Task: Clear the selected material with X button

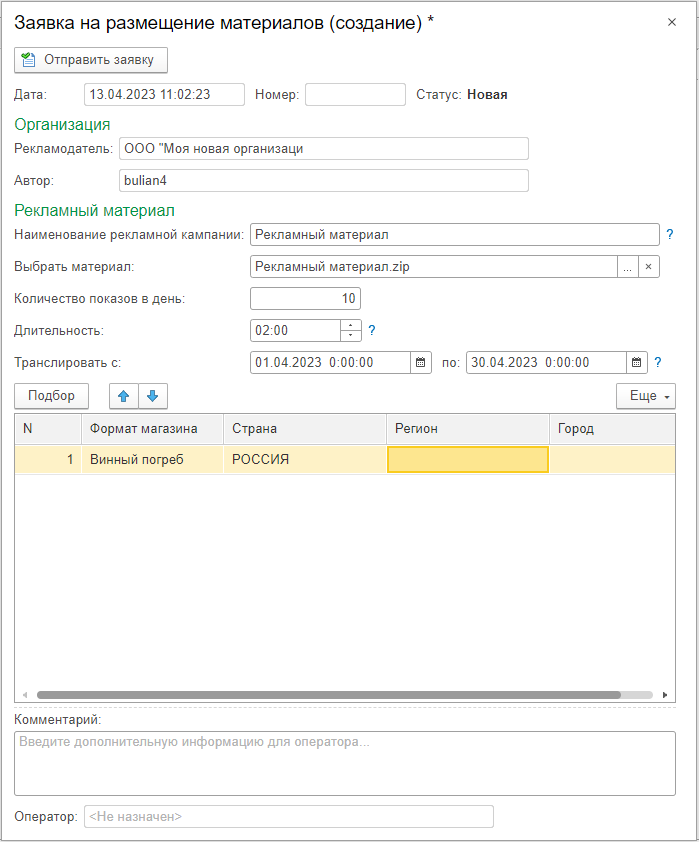Action: pyautogui.click(x=649, y=267)
